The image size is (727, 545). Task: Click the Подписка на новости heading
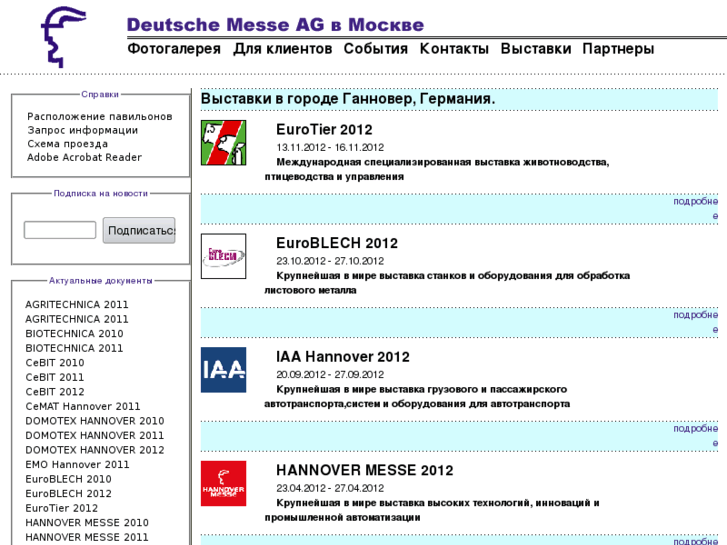101,193
